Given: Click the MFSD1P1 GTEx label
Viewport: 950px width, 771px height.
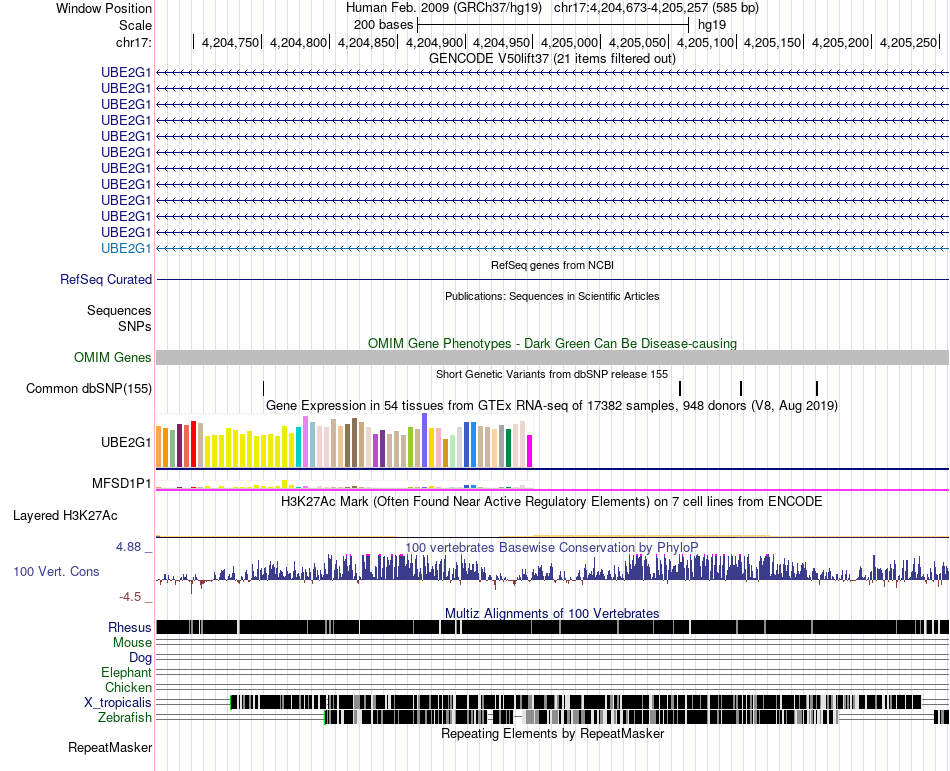Looking at the screenshot, I should click(122, 483).
